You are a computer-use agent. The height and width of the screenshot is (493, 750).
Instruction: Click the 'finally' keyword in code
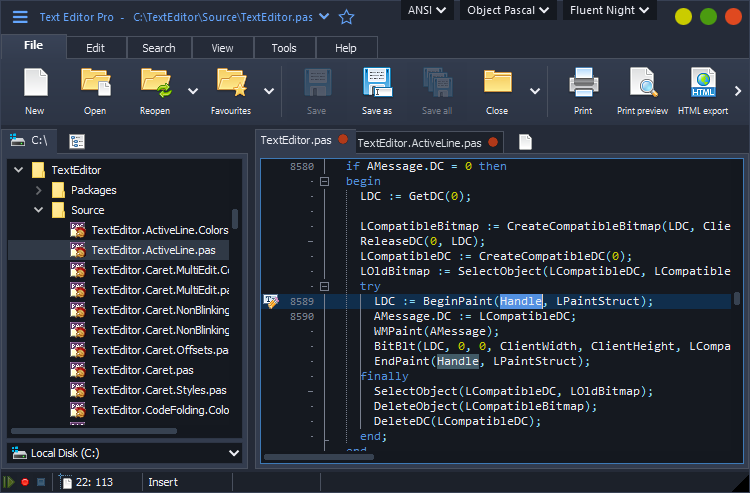[385, 376]
